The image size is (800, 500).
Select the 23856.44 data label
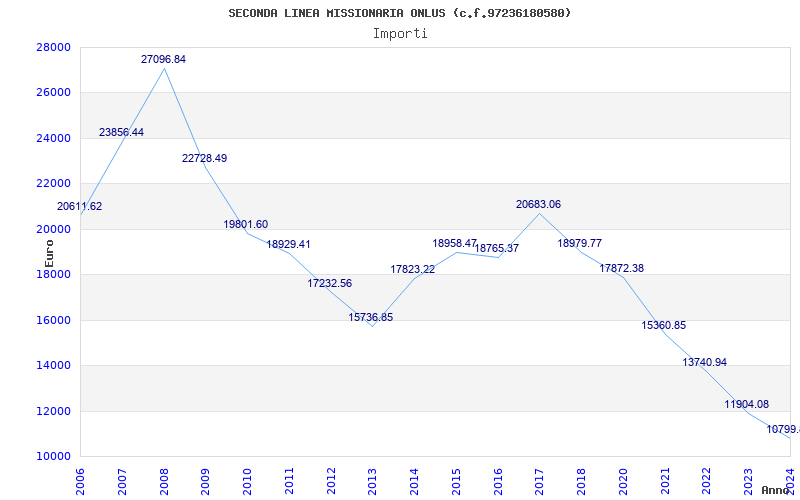121,132
